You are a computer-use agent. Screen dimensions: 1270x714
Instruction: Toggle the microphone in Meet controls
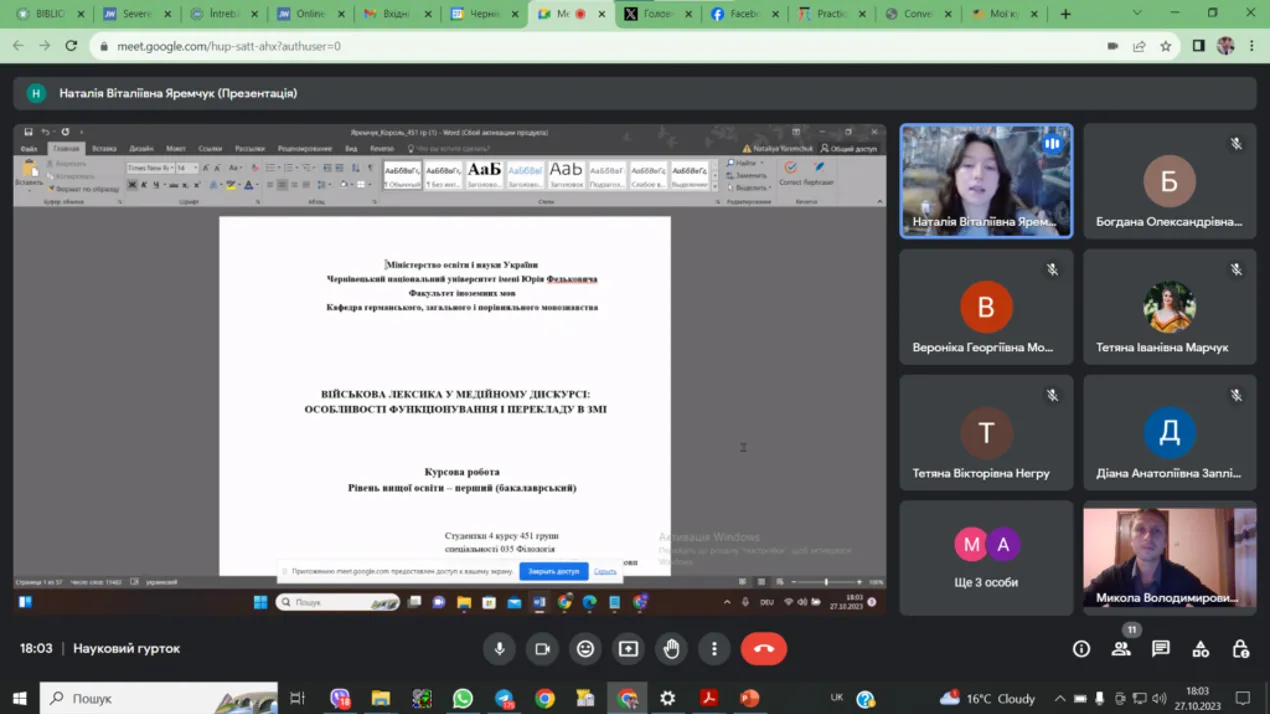coord(499,649)
